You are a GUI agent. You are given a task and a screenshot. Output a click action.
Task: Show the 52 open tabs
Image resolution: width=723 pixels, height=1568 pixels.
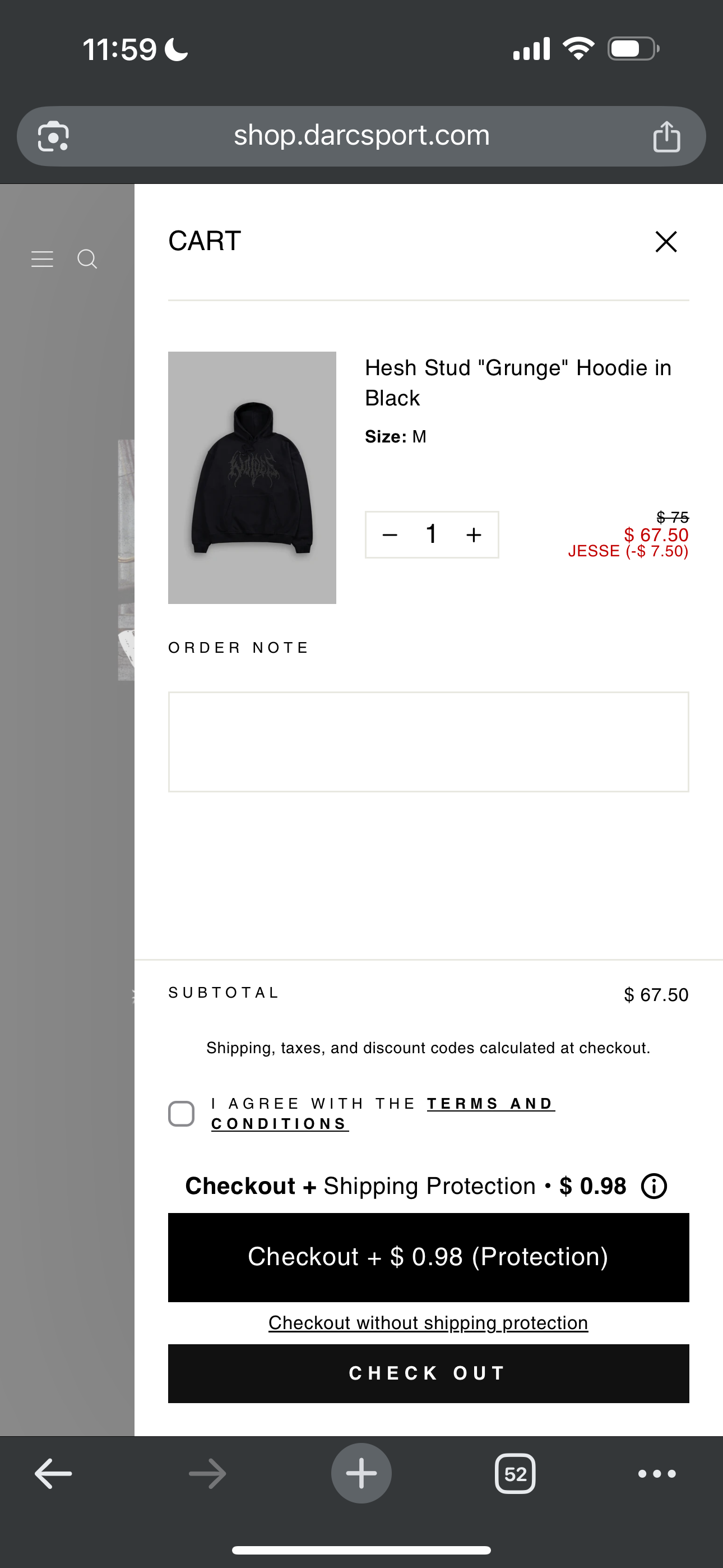[x=516, y=1474]
